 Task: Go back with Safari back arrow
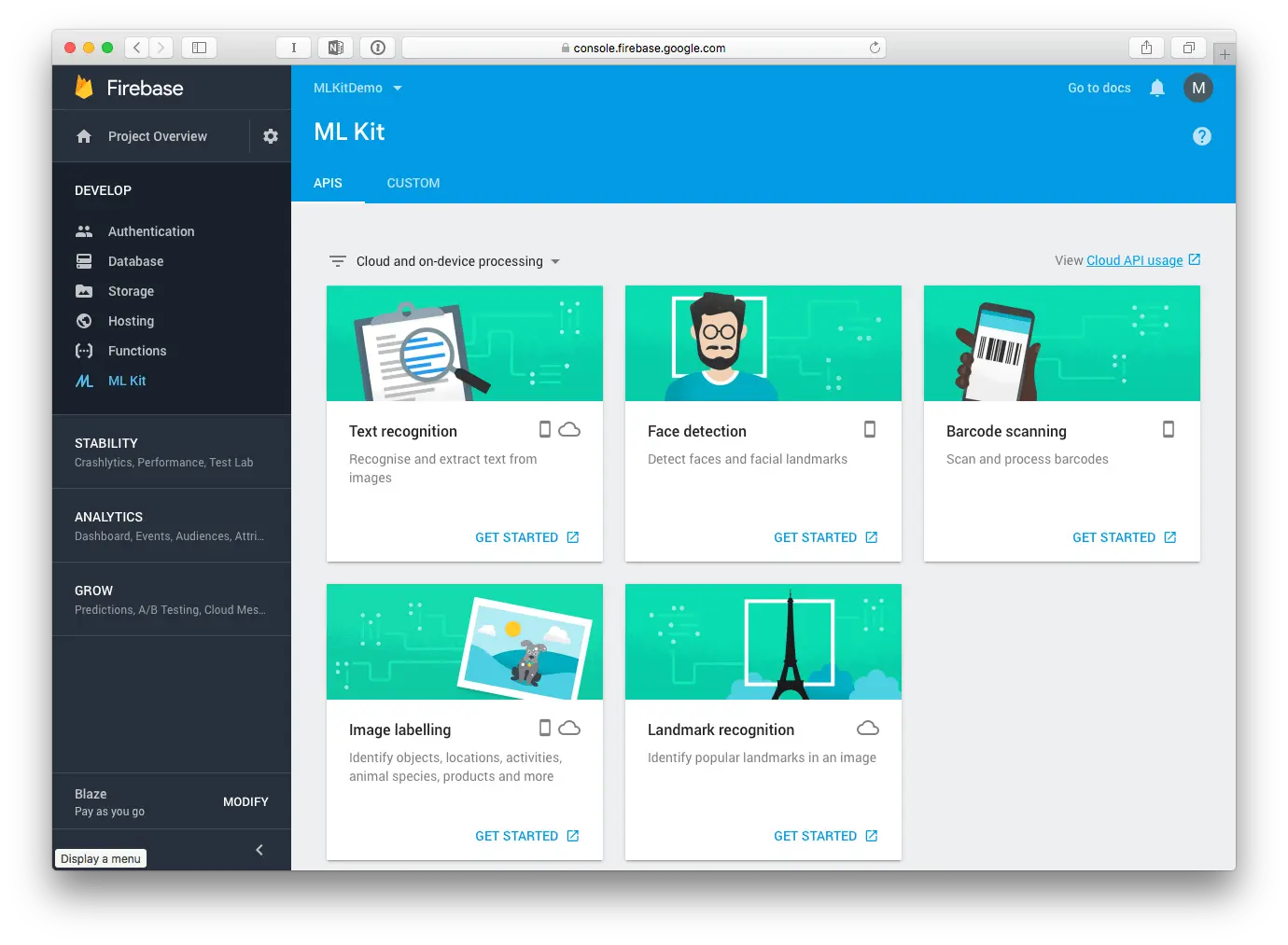136,48
